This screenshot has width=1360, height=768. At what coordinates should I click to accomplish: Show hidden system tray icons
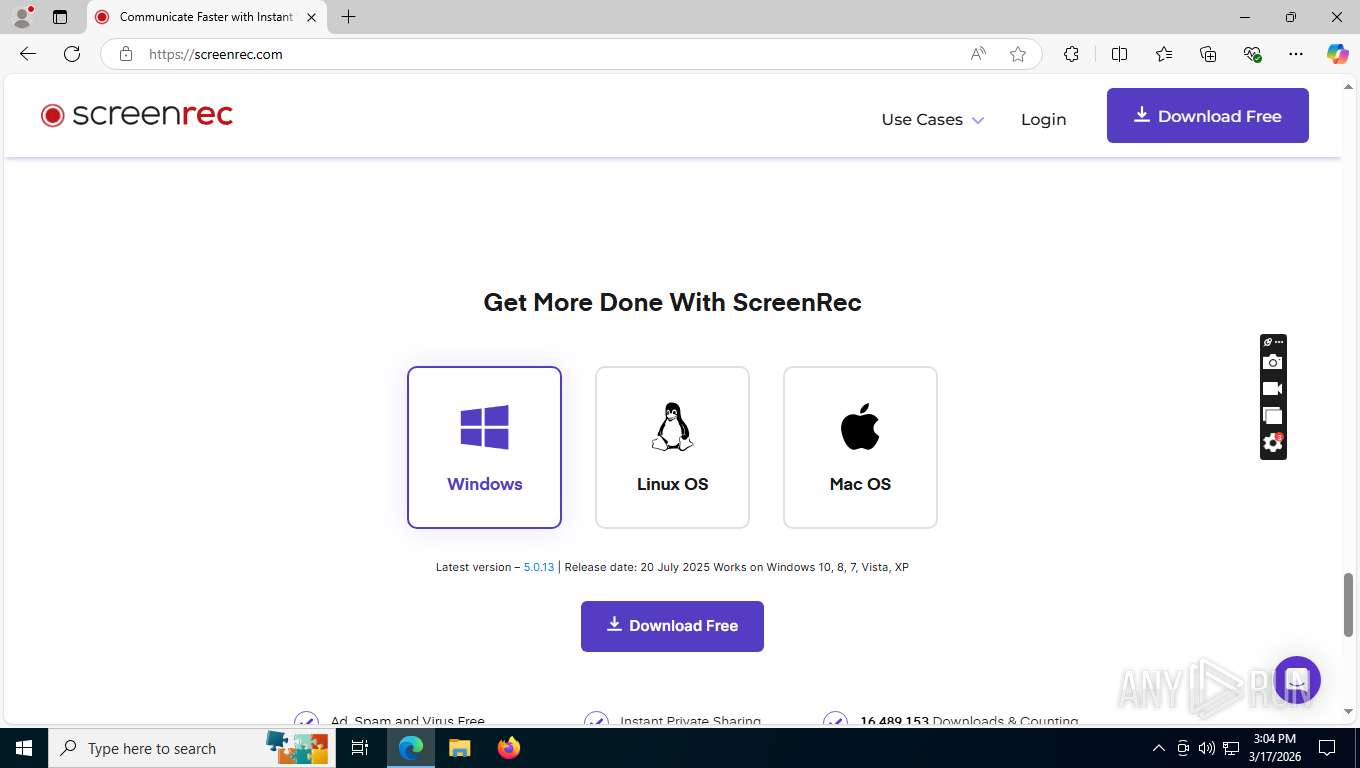pos(1159,748)
